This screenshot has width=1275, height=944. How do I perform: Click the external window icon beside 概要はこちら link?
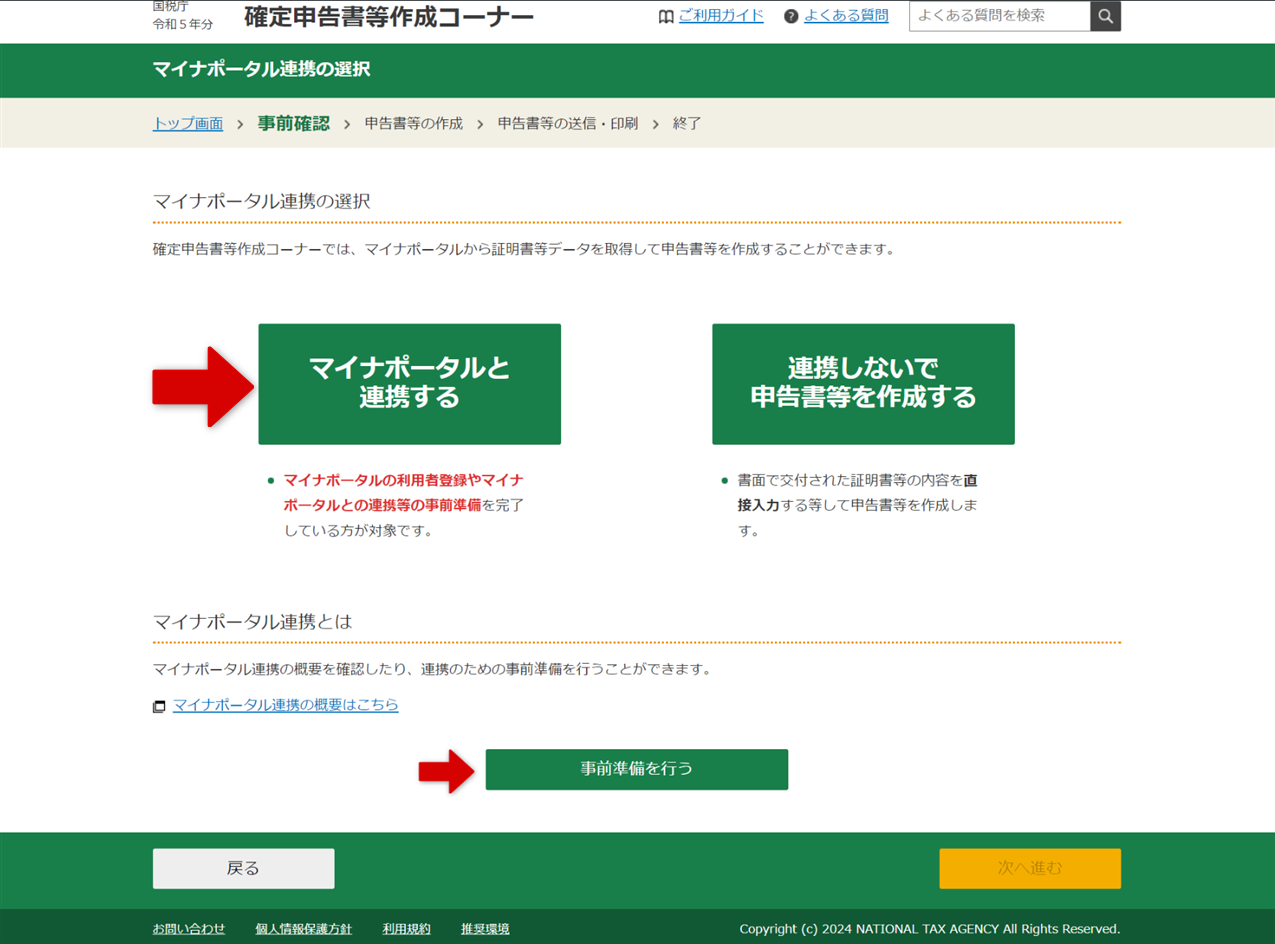pyautogui.click(x=159, y=705)
